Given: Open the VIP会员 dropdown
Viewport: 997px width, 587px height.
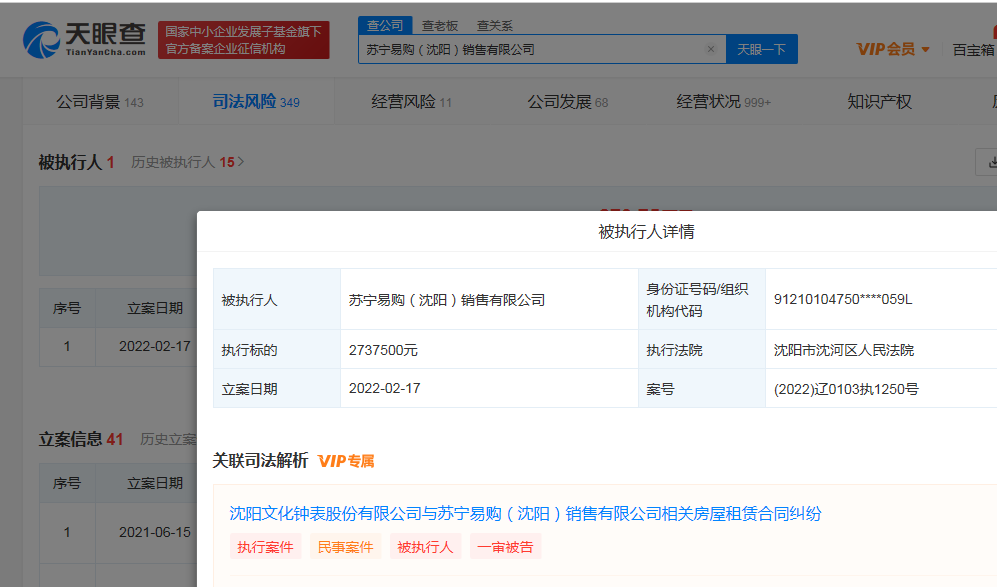Looking at the screenshot, I should click(x=893, y=49).
